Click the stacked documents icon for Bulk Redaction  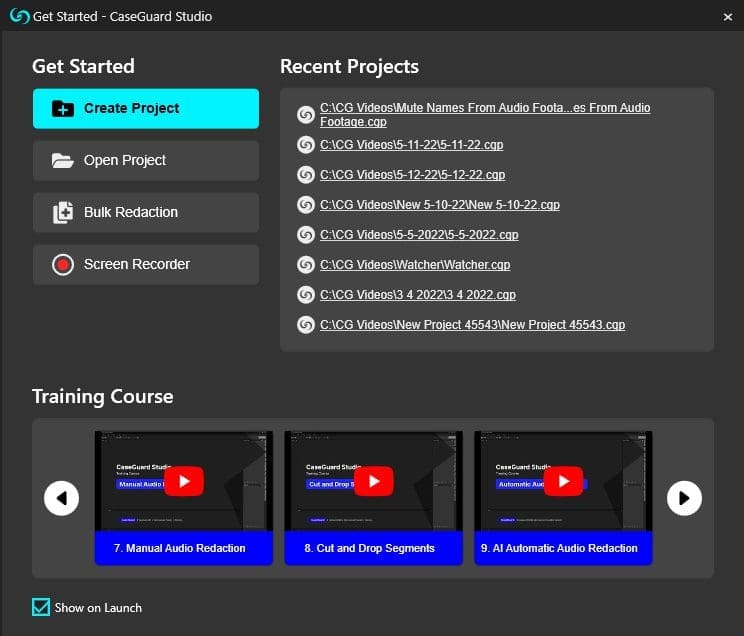click(x=63, y=212)
